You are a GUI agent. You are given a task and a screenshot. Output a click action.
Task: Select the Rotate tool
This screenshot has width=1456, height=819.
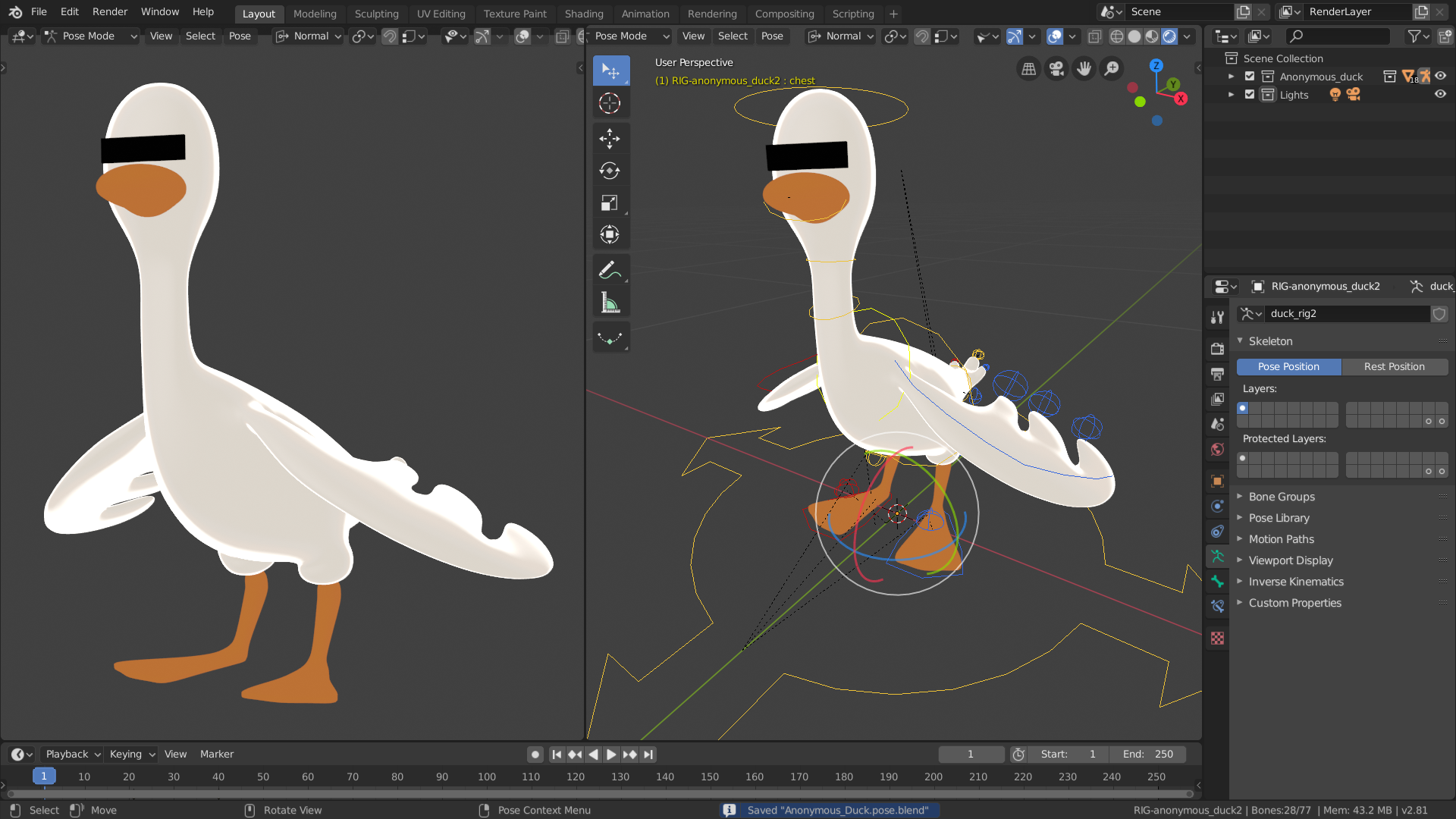(611, 171)
